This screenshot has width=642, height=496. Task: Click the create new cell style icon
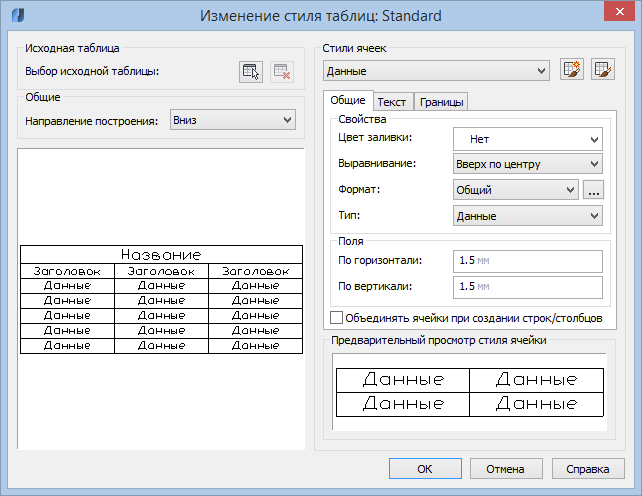572,70
